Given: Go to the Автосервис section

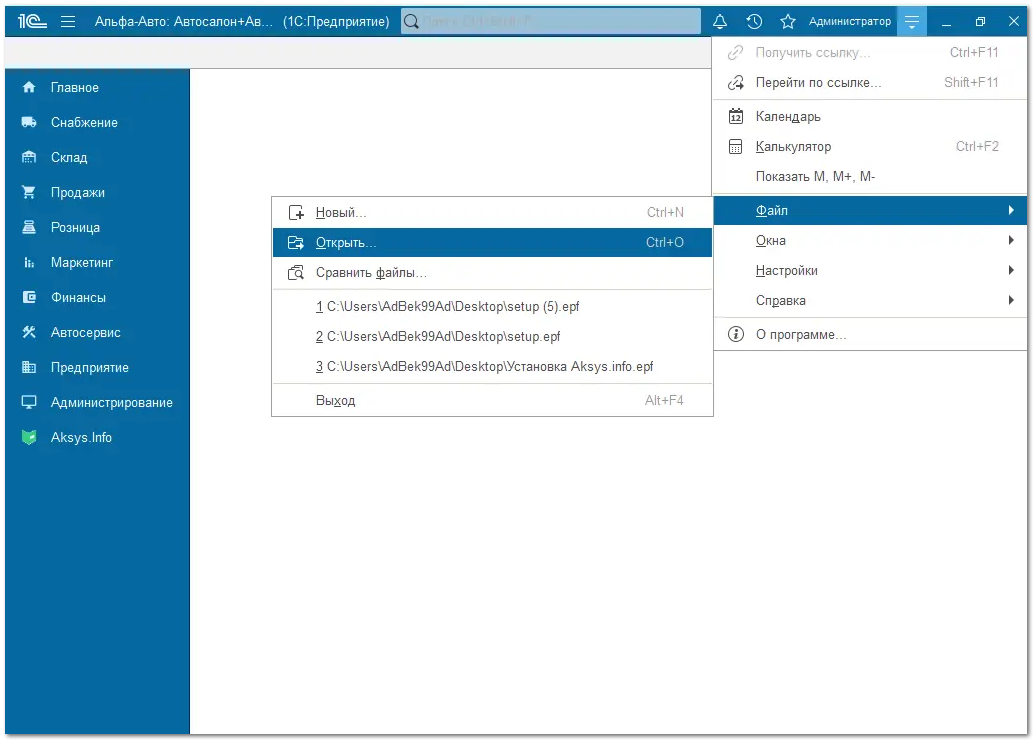Looking at the screenshot, I should point(97,332).
